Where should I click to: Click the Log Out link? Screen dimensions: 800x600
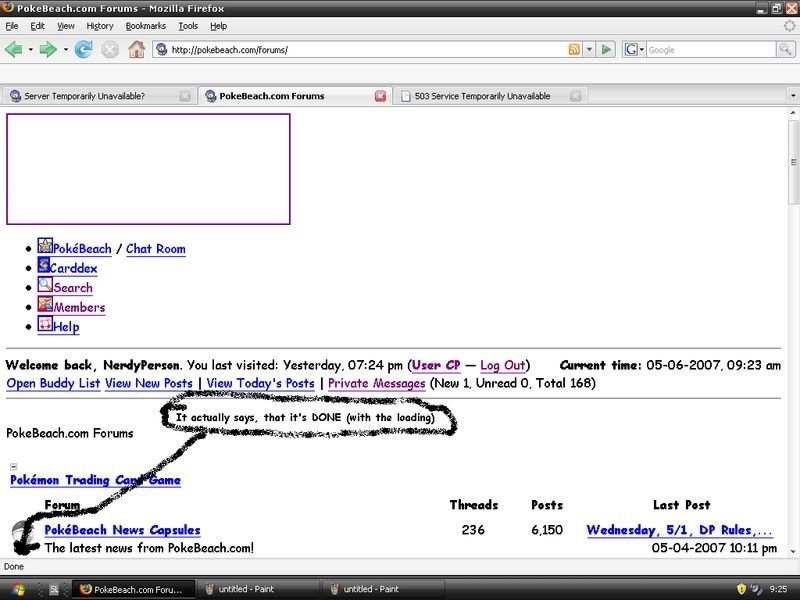(x=503, y=365)
